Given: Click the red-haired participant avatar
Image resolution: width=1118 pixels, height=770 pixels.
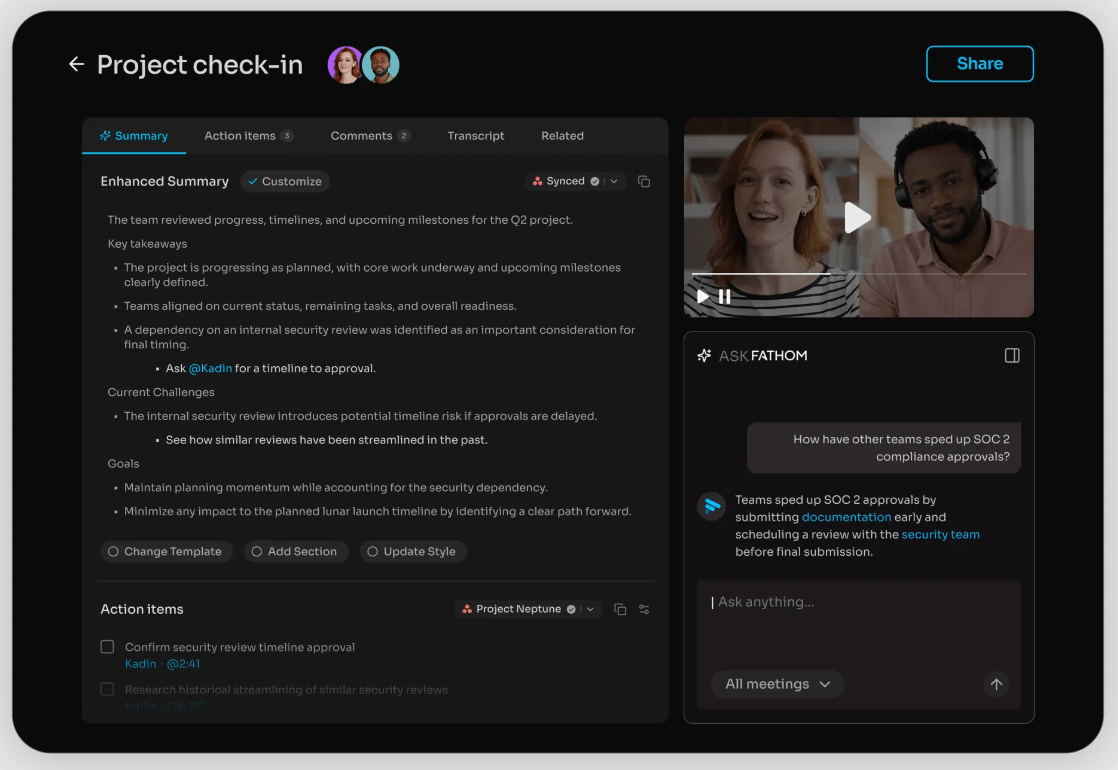Looking at the screenshot, I should 345,65.
